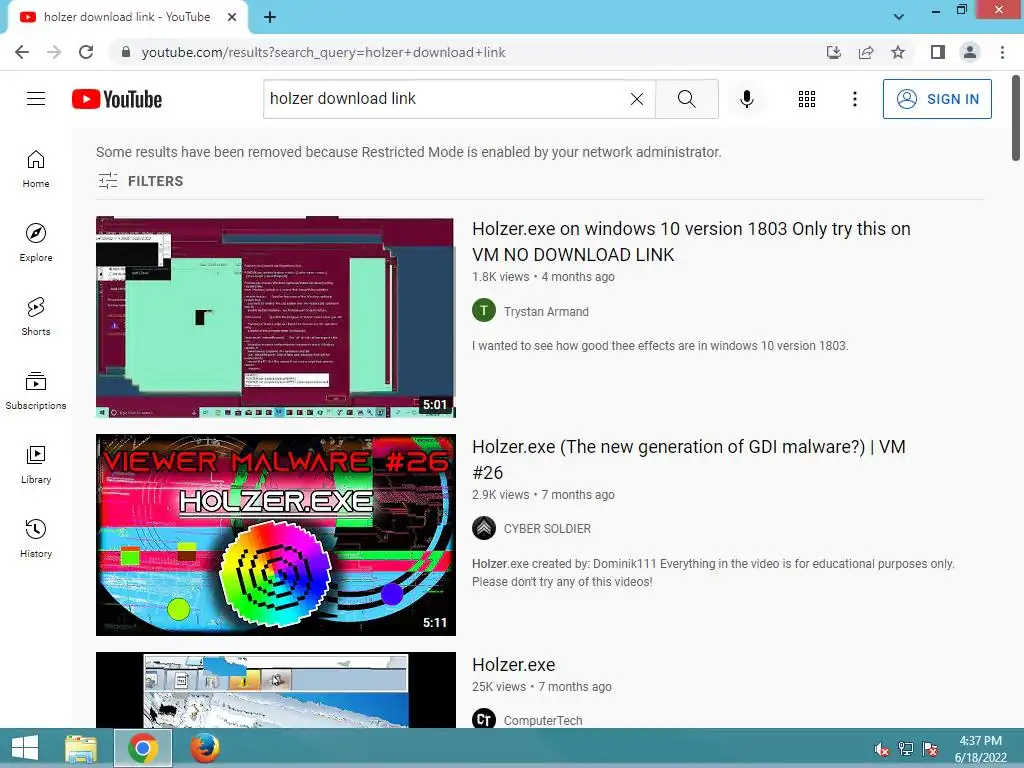1024x768 pixels.
Task: Click the address bar URL
Action: pos(323,52)
